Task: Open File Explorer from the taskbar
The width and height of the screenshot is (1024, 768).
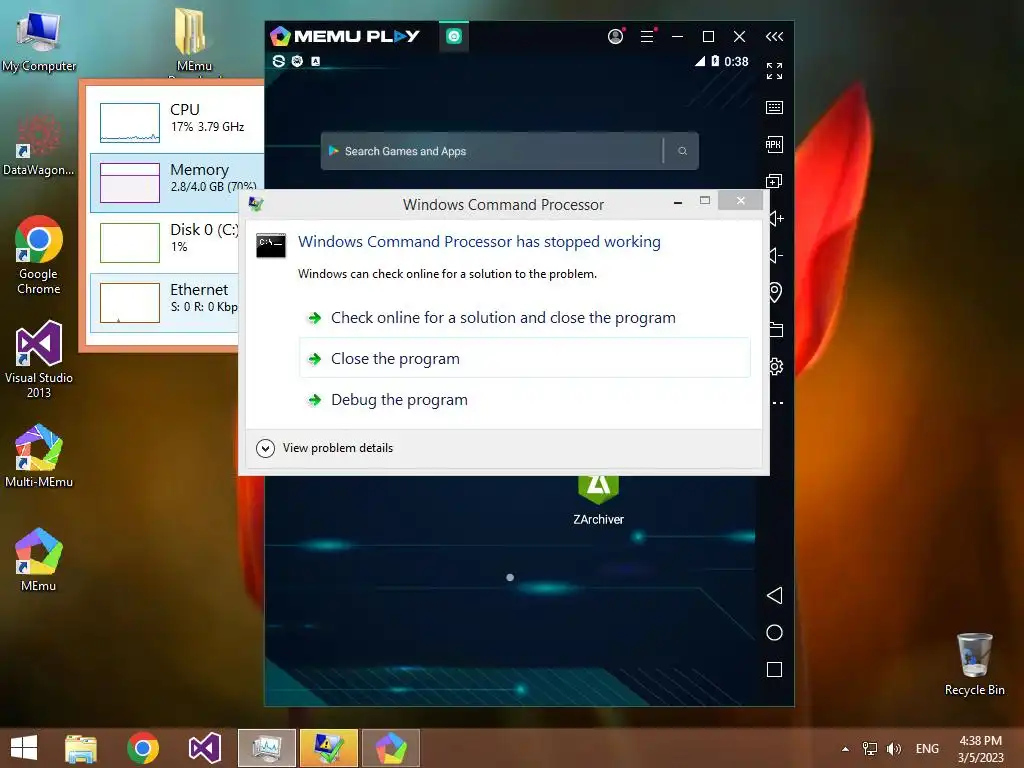Action: pos(81,748)
